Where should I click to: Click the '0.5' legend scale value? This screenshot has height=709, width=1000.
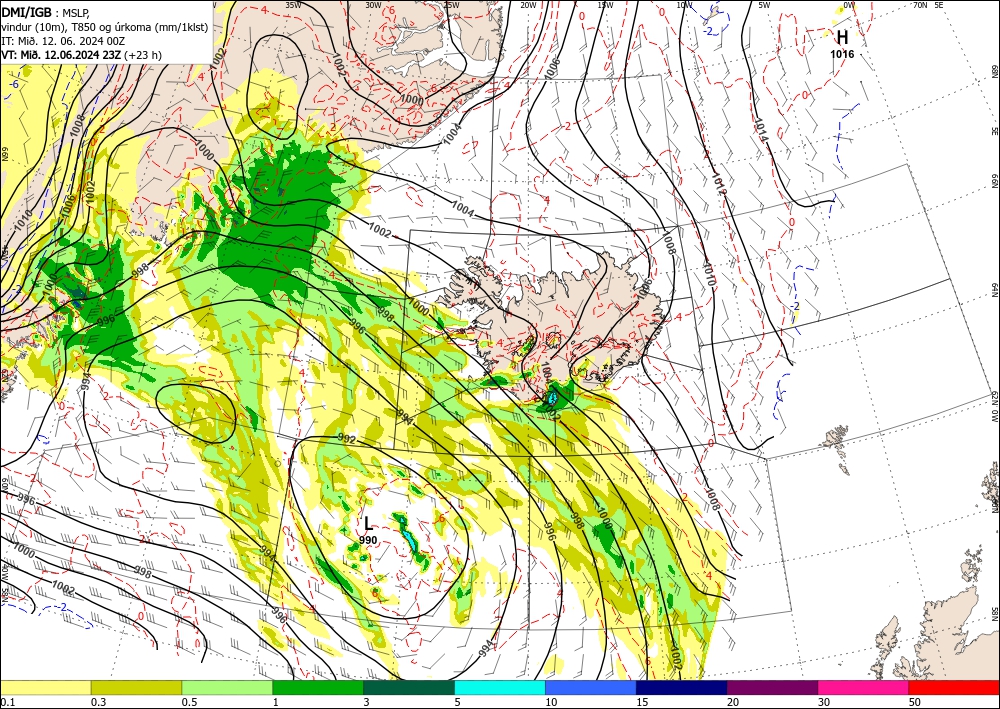coord(189,702)
